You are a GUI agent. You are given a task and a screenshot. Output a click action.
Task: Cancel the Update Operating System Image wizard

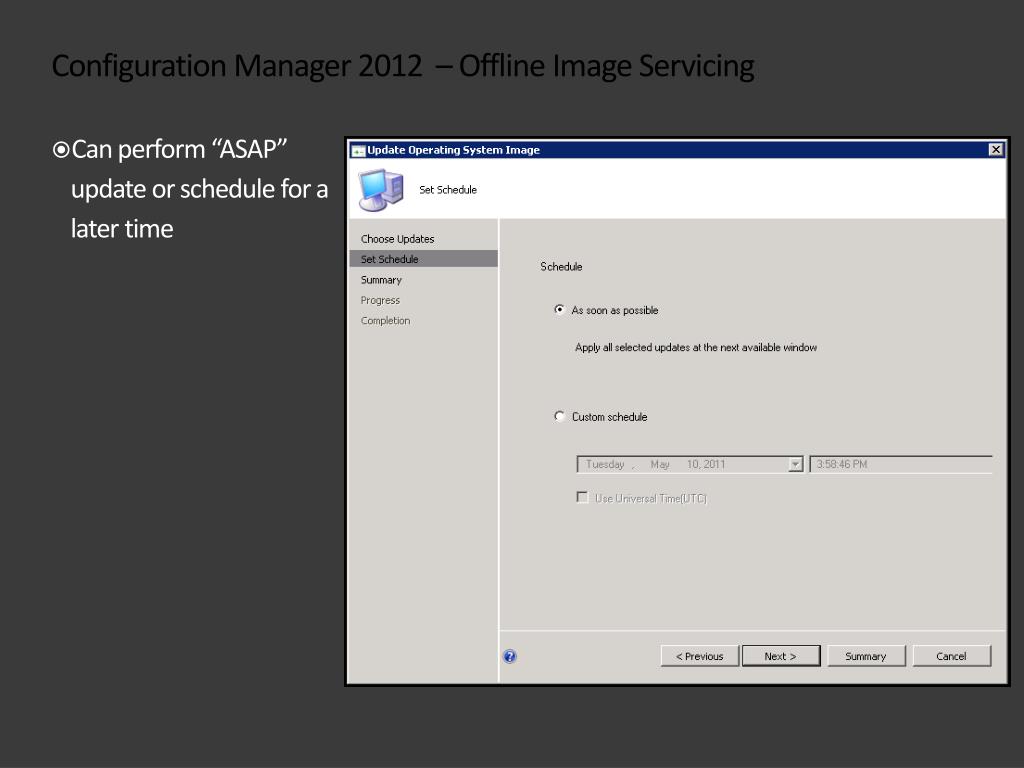coord(951,656)
